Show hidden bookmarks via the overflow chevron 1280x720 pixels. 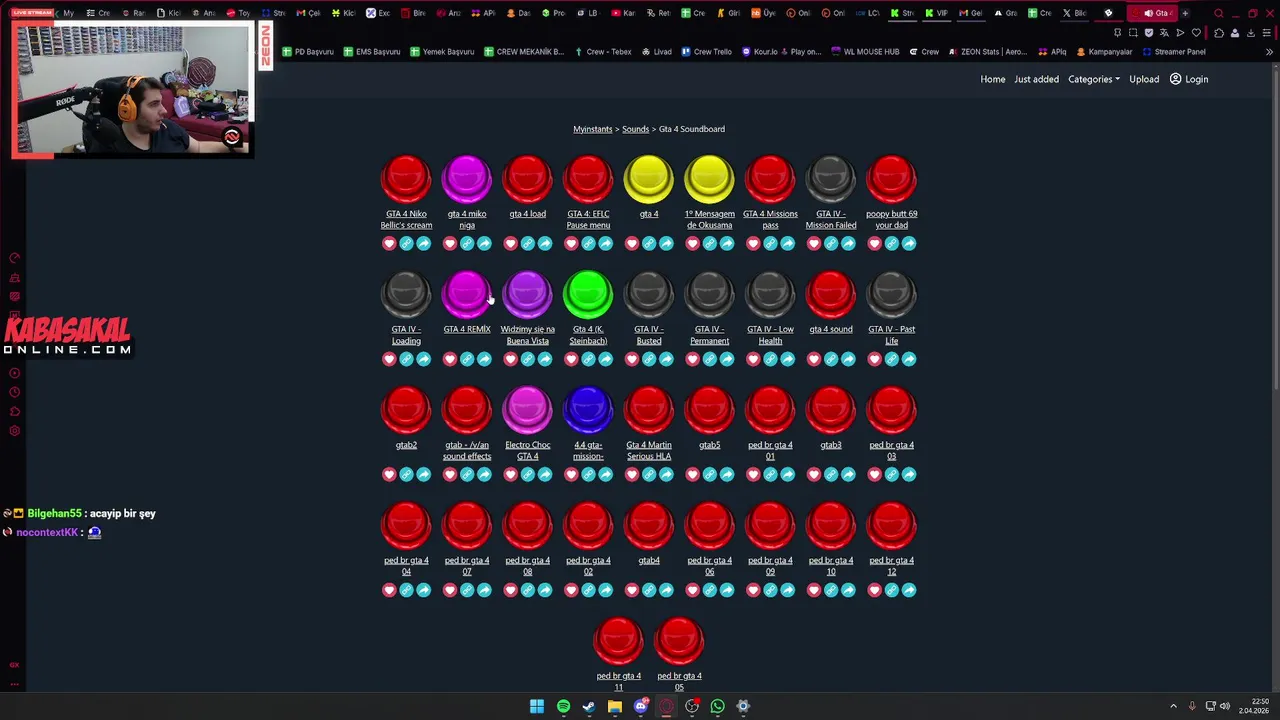(1270, 52)
